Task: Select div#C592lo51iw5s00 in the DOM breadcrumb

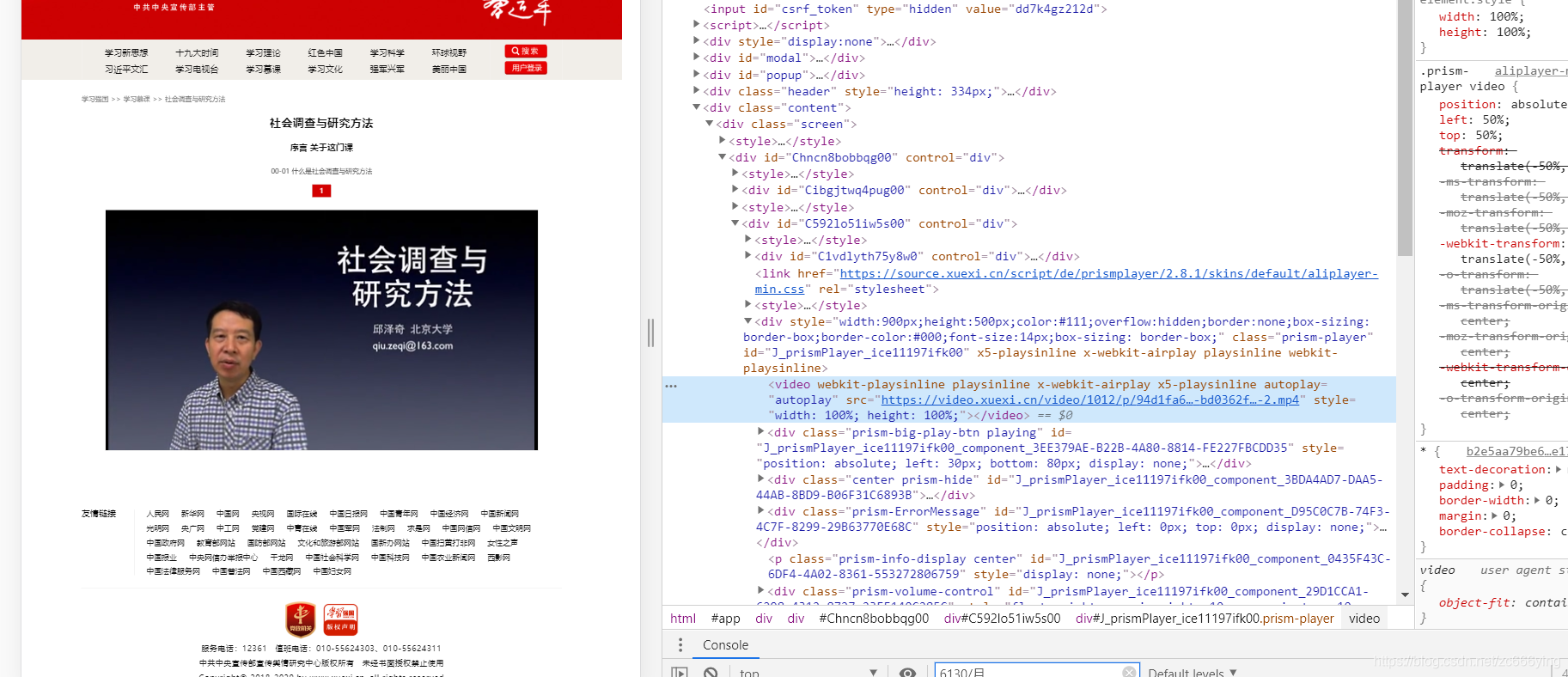Action: [x=1003, y=619]
